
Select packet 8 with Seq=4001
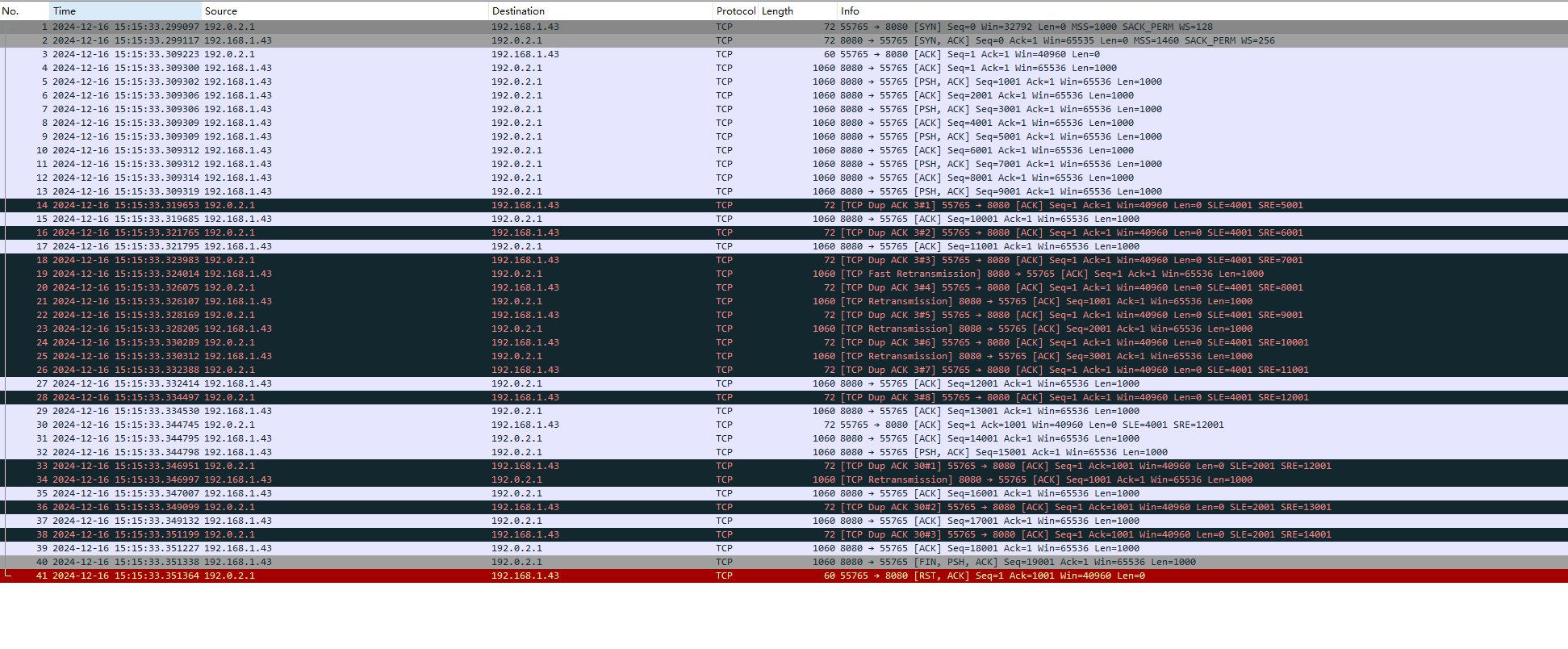[x=784, y=123]
